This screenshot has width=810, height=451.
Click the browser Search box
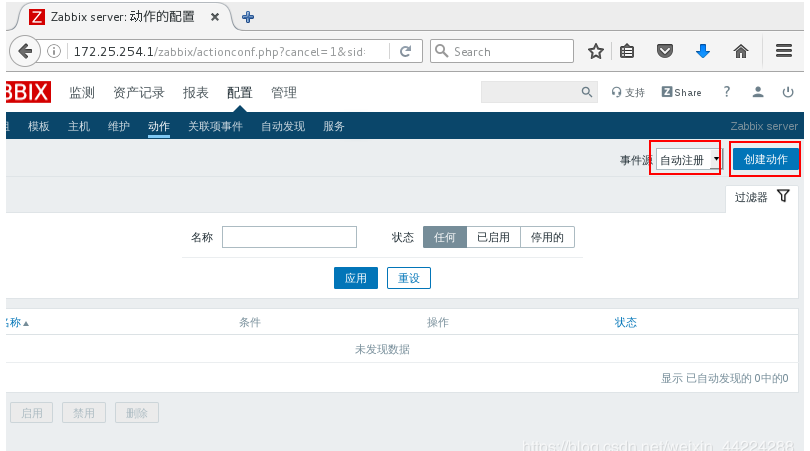[x=502, y=51]
